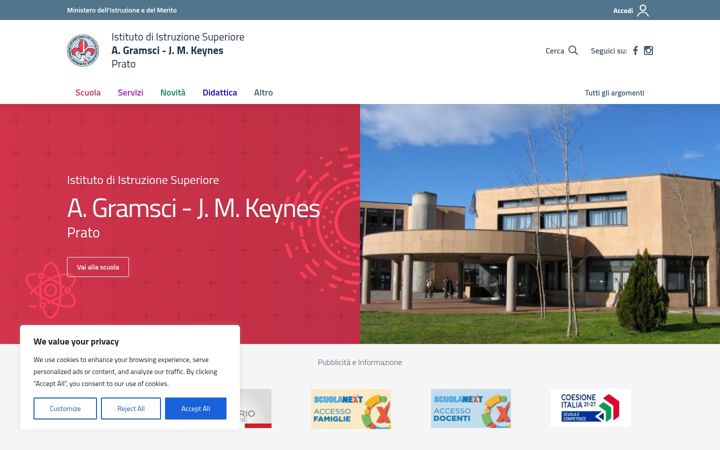Open the school's Instagram icon
The width and height of the screenshot is (720, 450).
point(648,51)
